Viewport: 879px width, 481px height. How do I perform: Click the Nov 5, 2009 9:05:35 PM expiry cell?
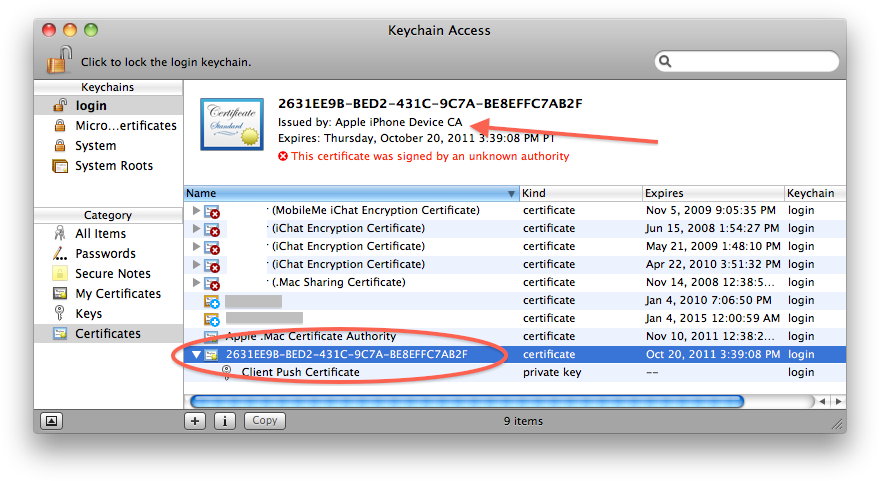pyautogui.click(x=711, y=210)
